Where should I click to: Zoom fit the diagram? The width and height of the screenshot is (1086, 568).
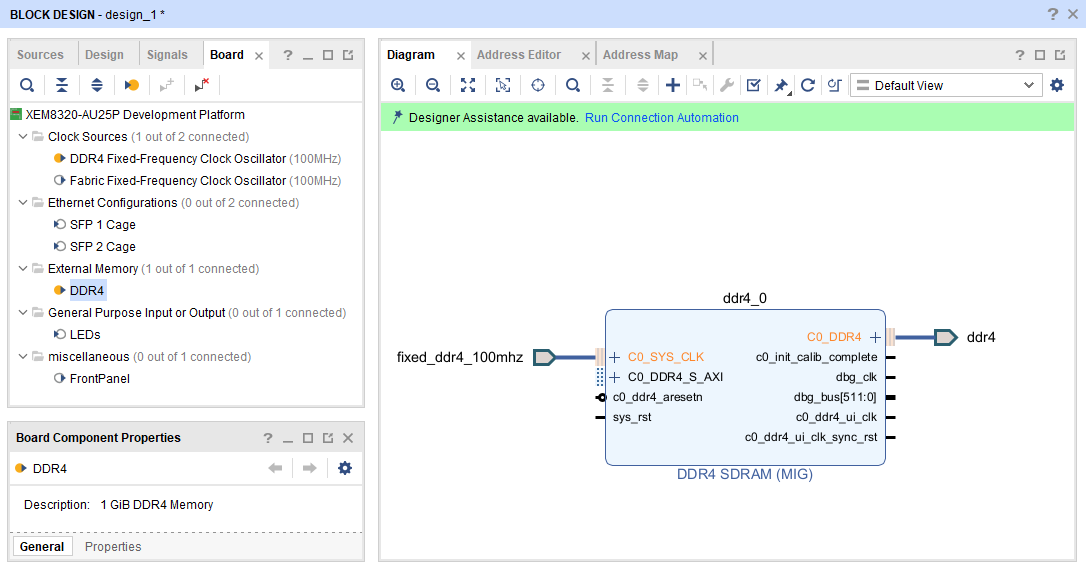[x=468, y=85]
